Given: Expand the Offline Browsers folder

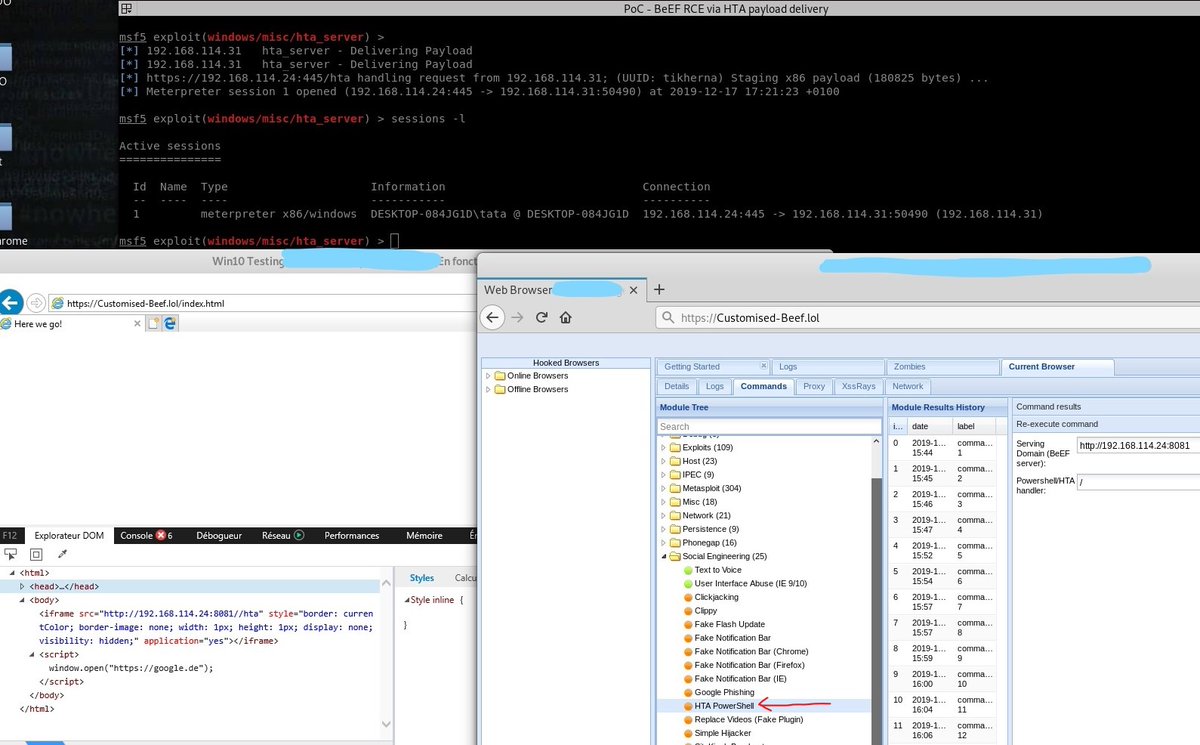Looking at the screenshot, I should (x=488, y=389).
